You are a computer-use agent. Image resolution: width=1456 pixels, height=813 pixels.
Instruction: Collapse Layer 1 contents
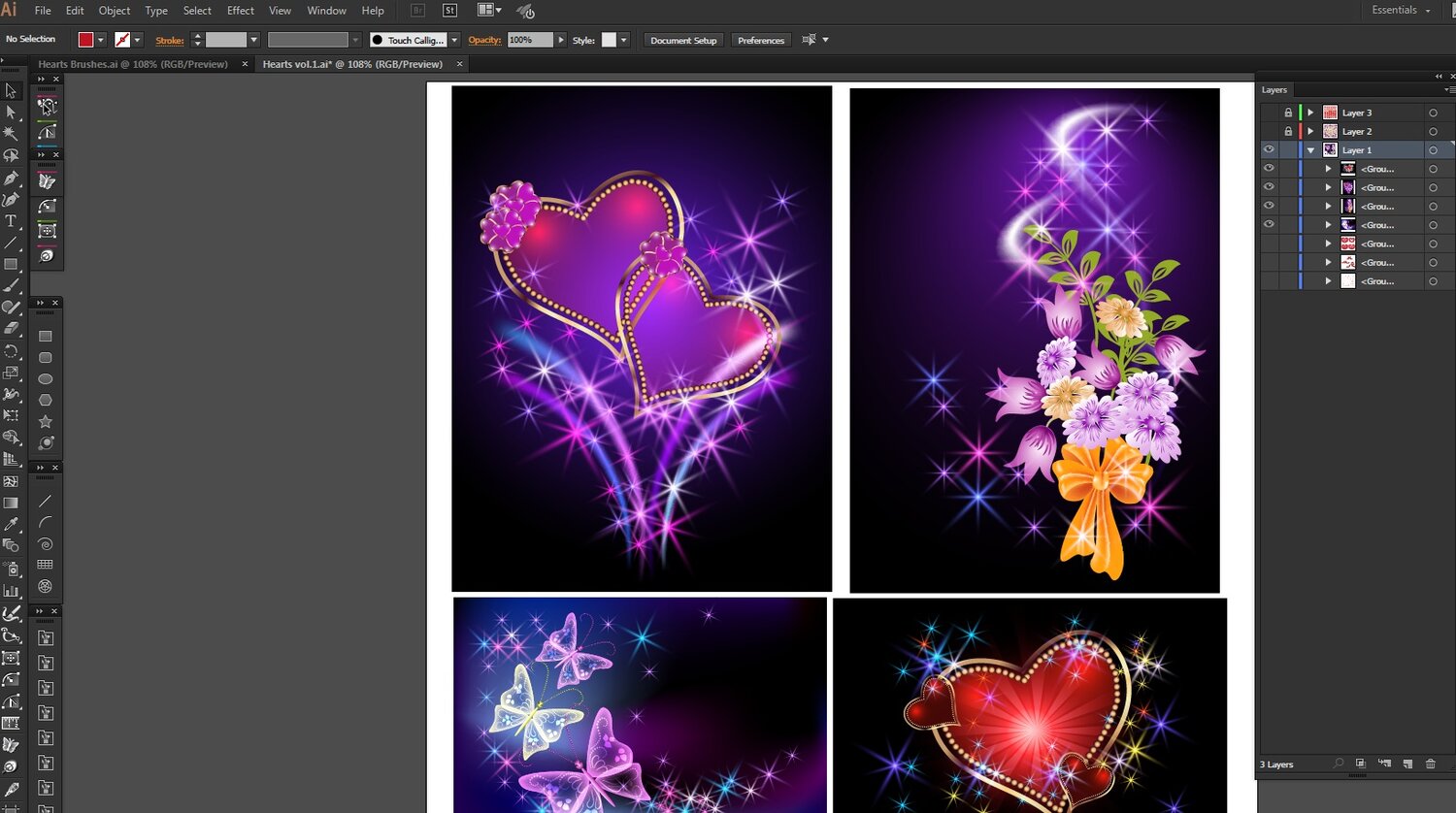(1310, 150)
